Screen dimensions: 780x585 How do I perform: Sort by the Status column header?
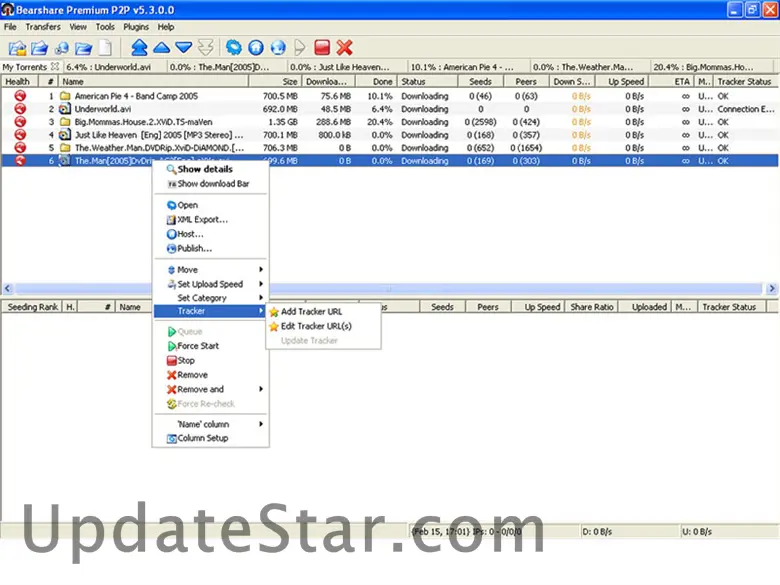click(427, 82)
